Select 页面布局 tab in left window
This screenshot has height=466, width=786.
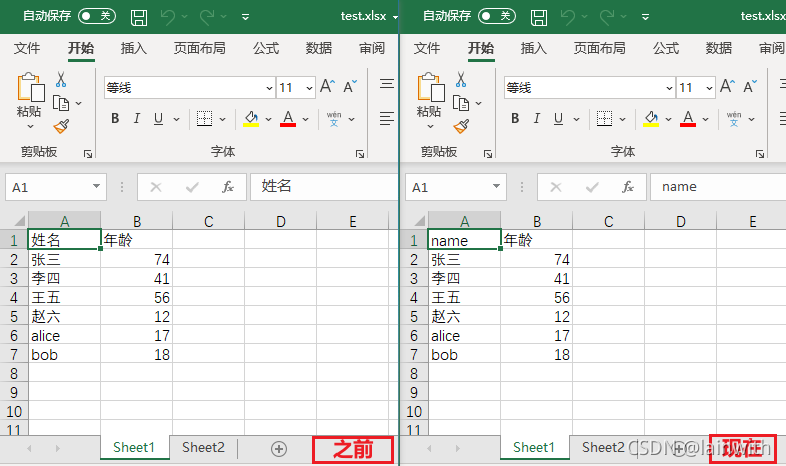tap(200, 48)
